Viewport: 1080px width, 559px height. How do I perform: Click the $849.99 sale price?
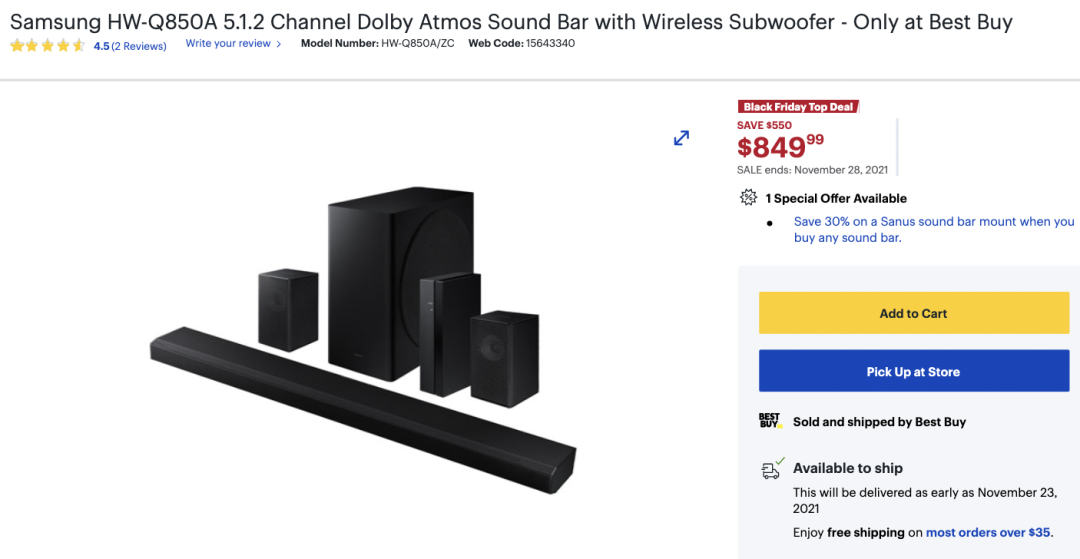(780, 147)
